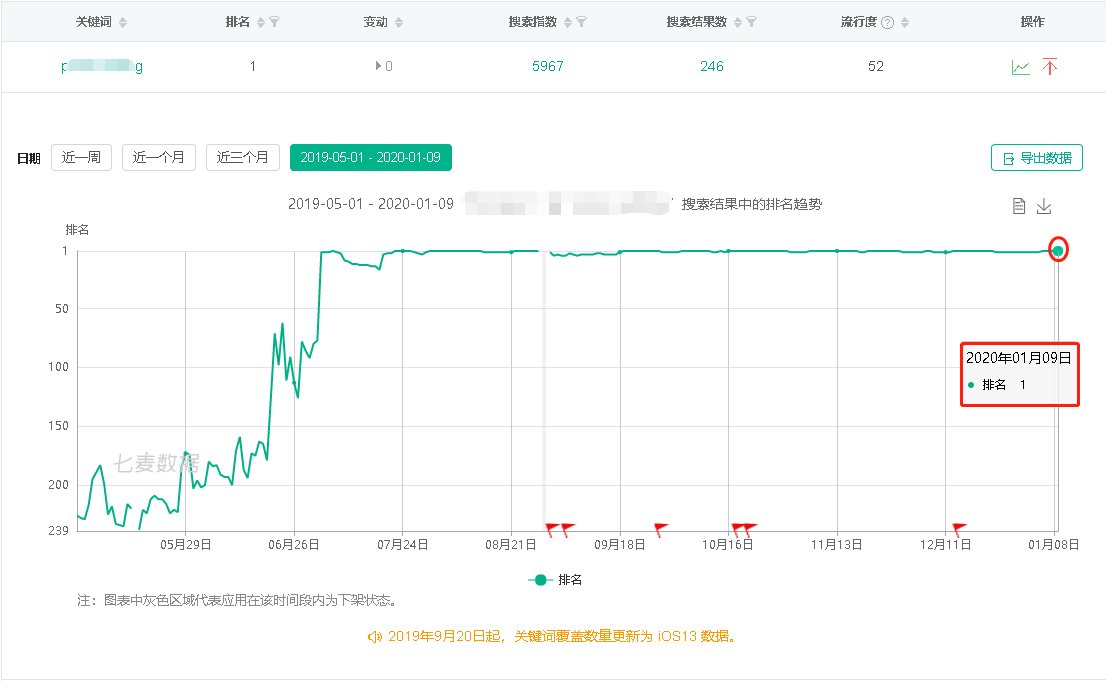Download the chart via the download arrow icon
1106x681 pixels.
1043,207
